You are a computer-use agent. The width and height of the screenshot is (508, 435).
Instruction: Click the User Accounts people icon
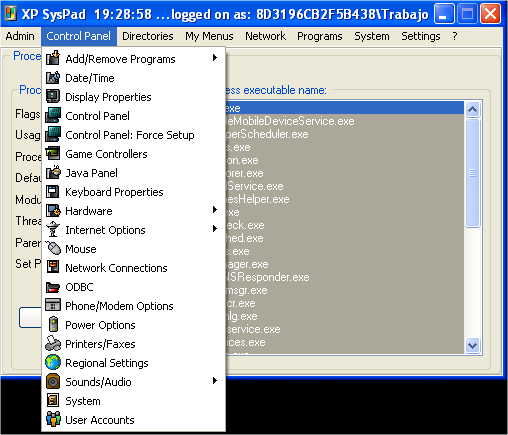53,420
